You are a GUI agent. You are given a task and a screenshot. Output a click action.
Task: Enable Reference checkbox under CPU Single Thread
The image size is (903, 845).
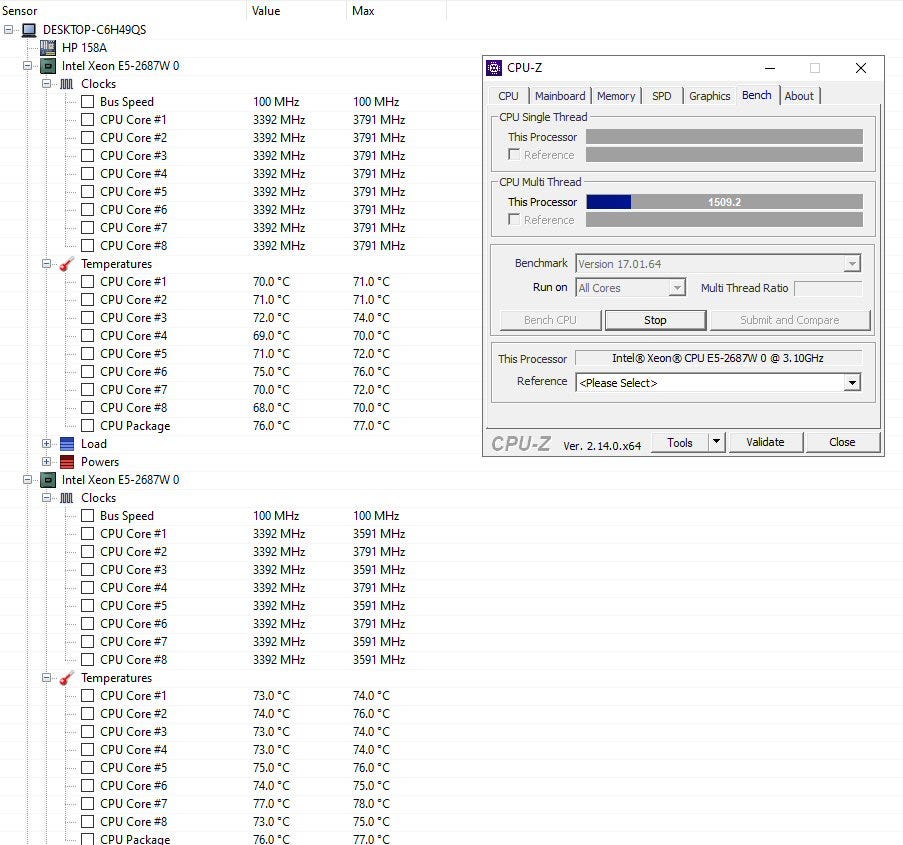tap(514, 154)
